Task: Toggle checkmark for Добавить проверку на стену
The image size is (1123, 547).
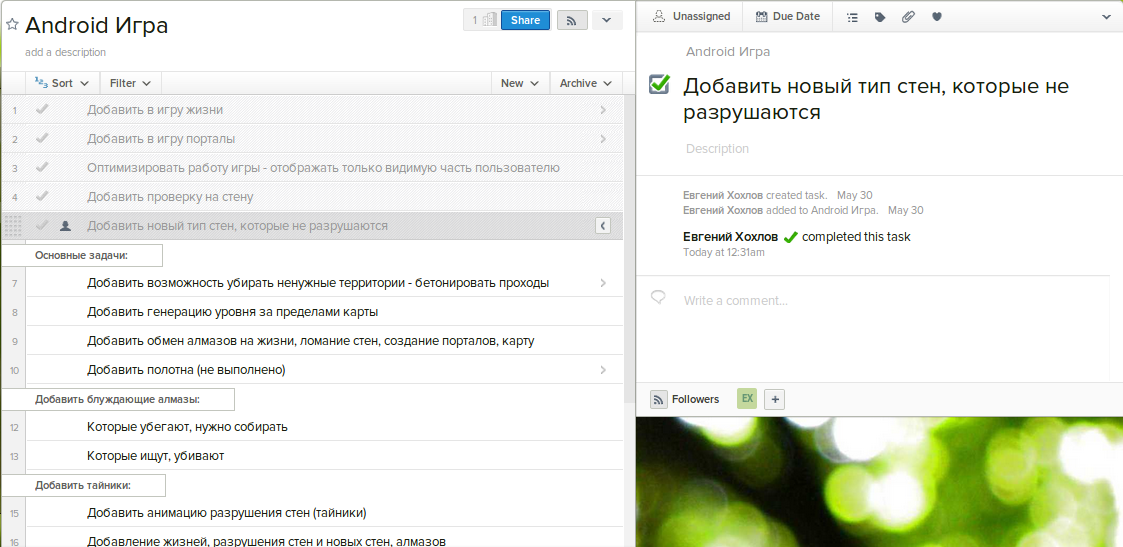Action: [x=42, y=195]
